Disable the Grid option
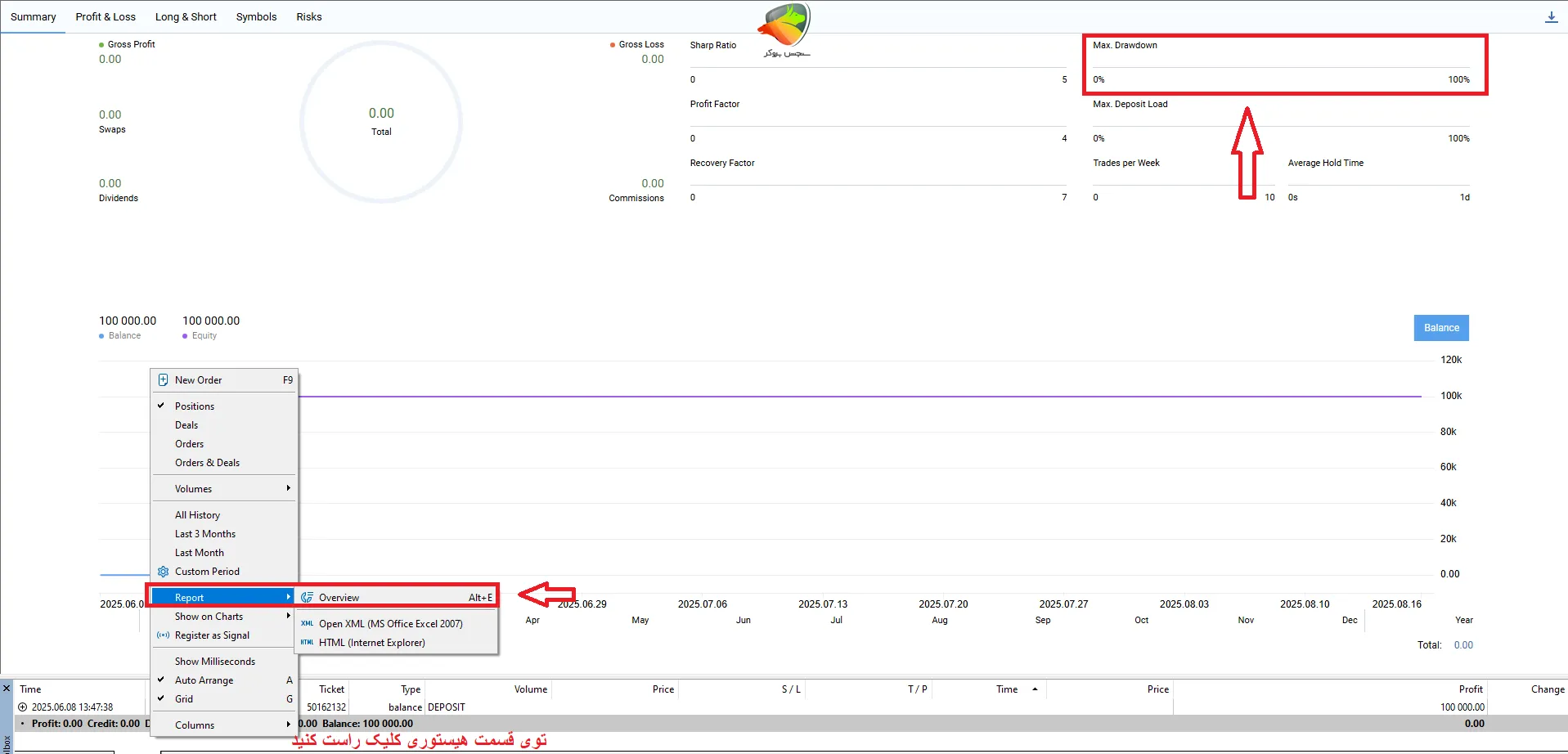The image size is (1568, 754). (x=184, y=699)
